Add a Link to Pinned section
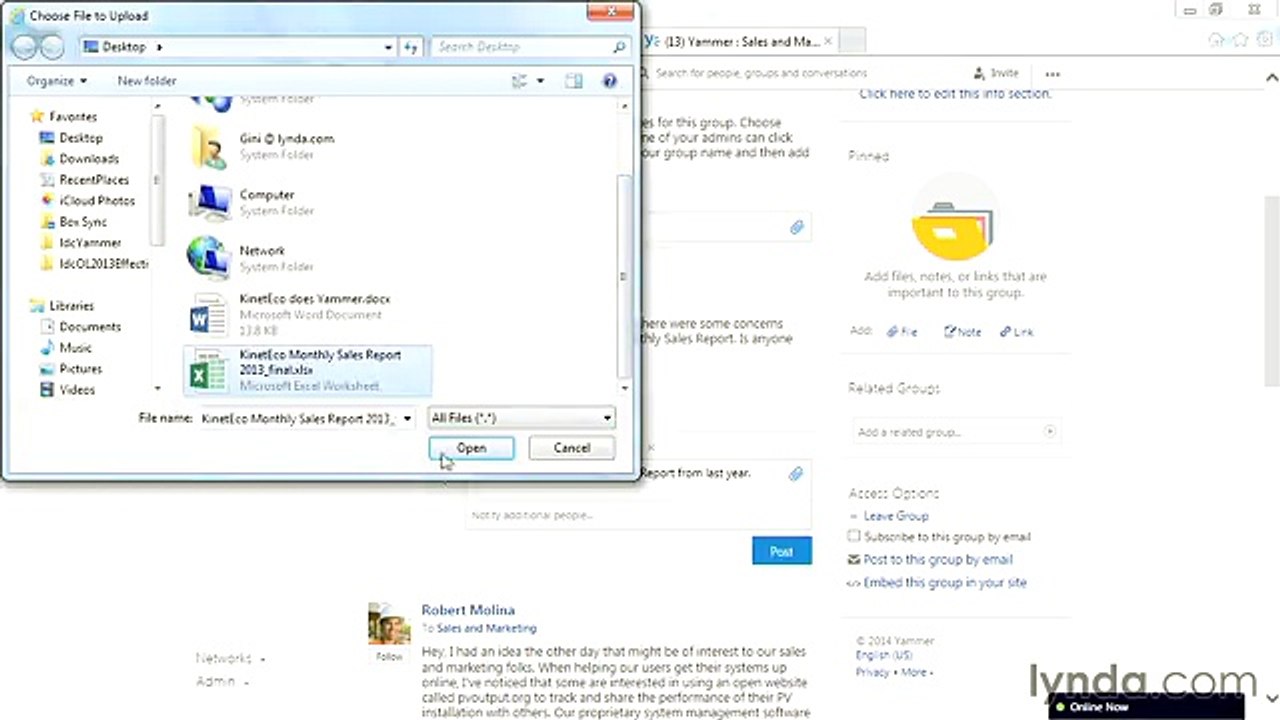The width and height of the screenshot is (1280, 720). (x=1016, y=332)
